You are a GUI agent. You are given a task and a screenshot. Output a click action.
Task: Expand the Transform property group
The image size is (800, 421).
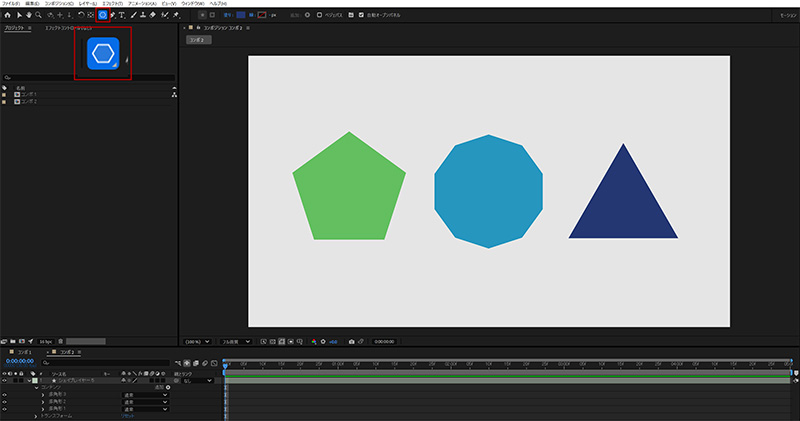tap(35, 415)
